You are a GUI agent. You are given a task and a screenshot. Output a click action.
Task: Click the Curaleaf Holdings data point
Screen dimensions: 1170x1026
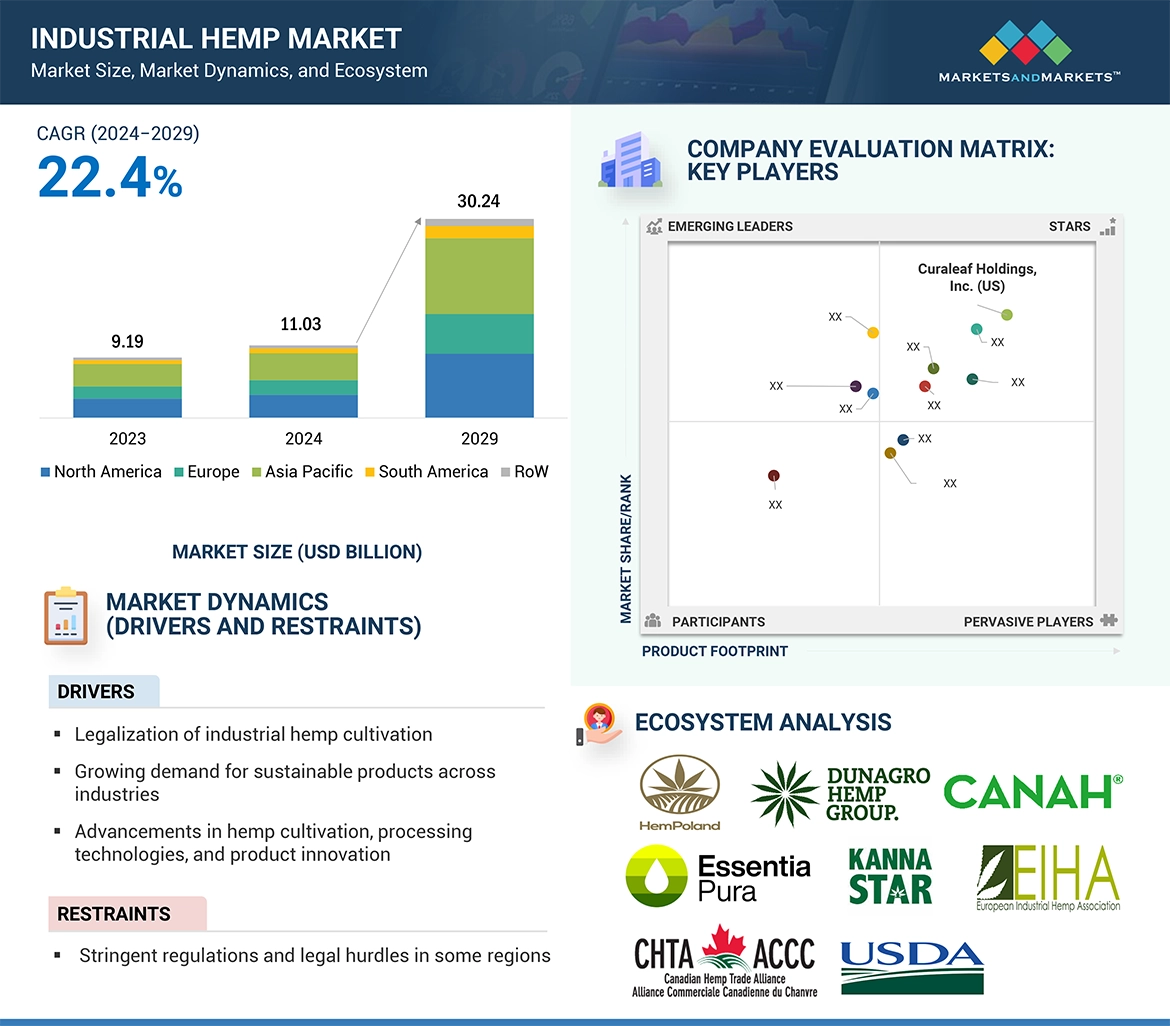click(1007, 315)
